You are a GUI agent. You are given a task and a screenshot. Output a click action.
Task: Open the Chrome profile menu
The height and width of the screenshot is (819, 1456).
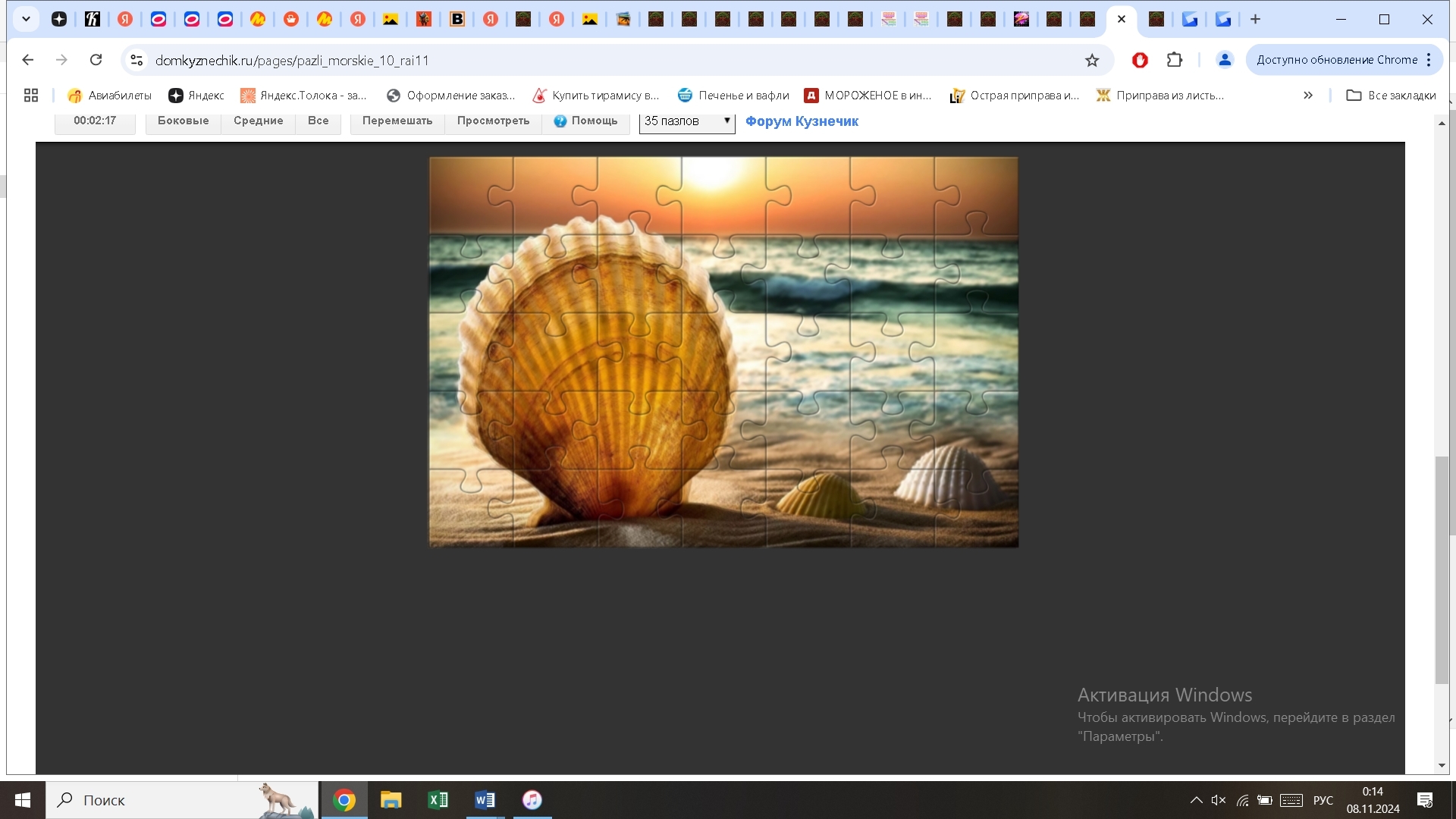tap(1225, 60)
